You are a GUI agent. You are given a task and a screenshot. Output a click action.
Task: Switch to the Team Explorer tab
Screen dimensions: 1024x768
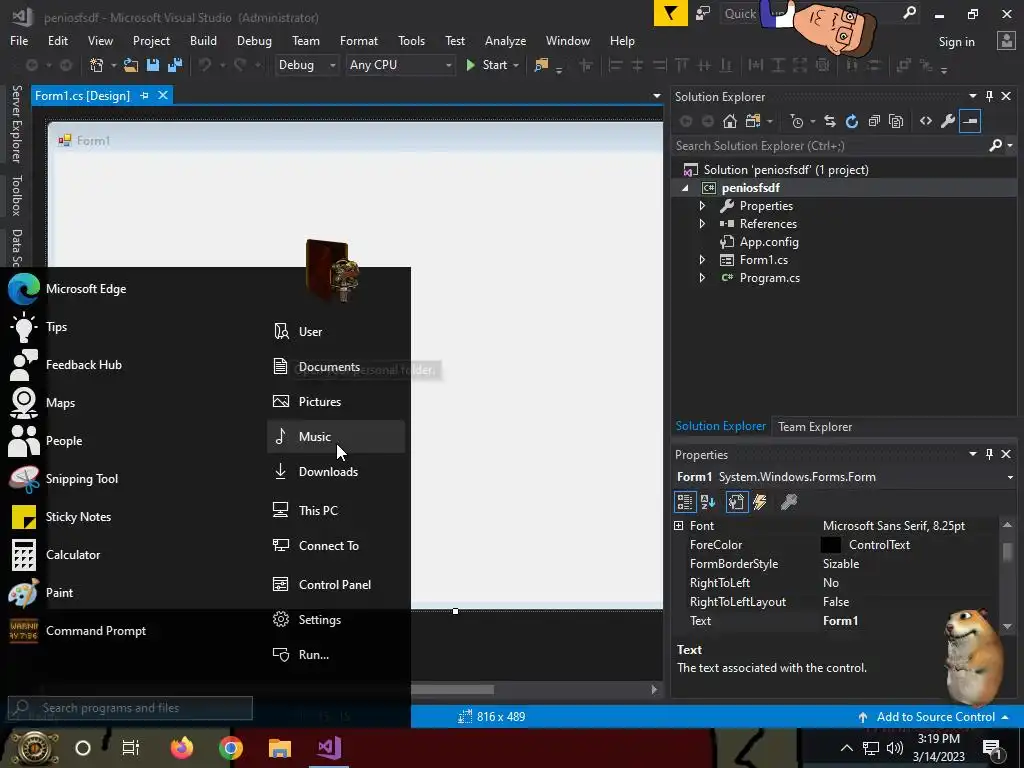pos(814,426)
